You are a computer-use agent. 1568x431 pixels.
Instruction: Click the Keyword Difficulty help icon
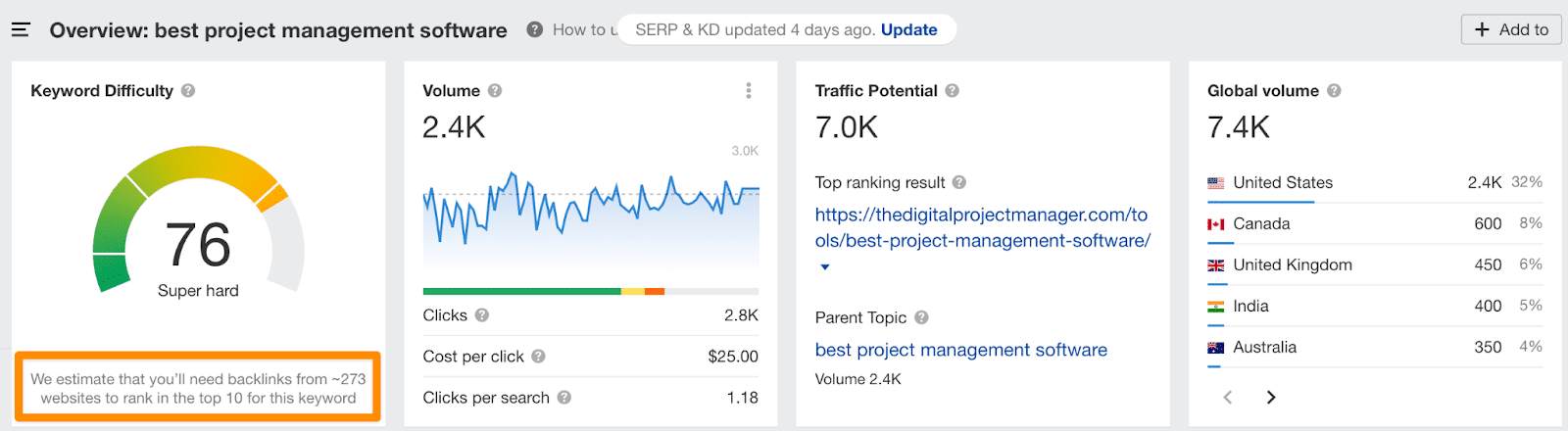188,91
